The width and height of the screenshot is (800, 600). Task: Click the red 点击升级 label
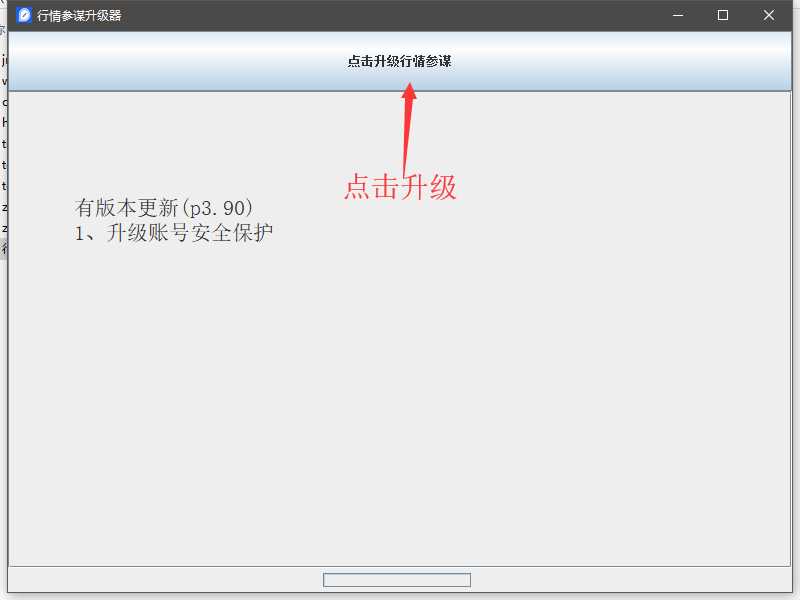[401, 187]
